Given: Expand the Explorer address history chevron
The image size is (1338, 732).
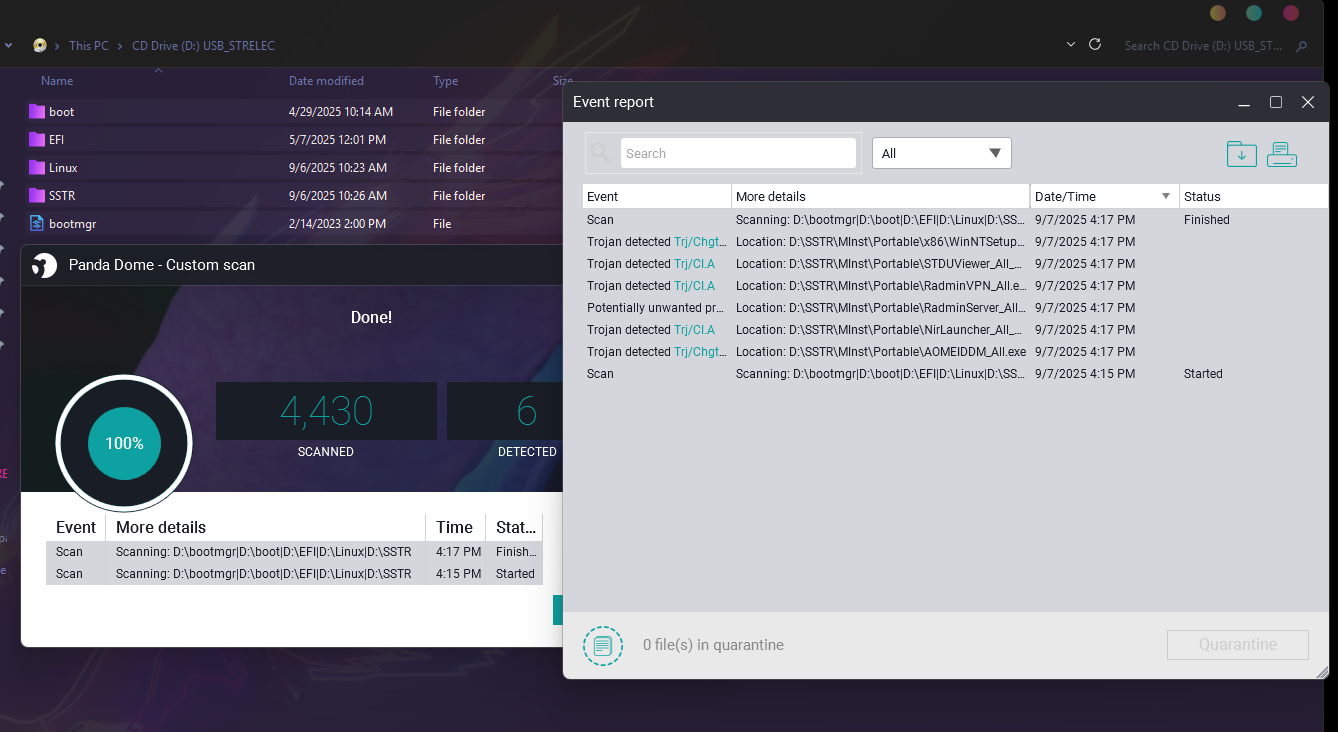Looking at the screenshot, I should pos(1071,45).
